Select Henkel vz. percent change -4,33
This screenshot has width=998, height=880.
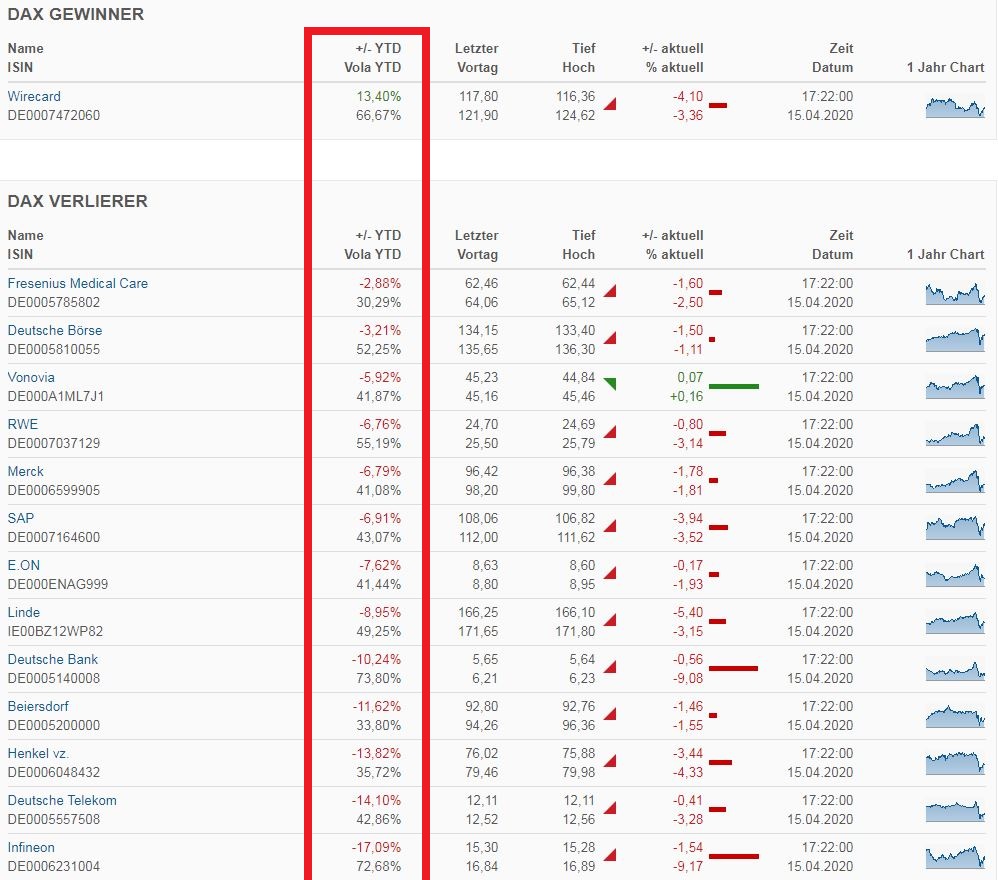[688, 772]
